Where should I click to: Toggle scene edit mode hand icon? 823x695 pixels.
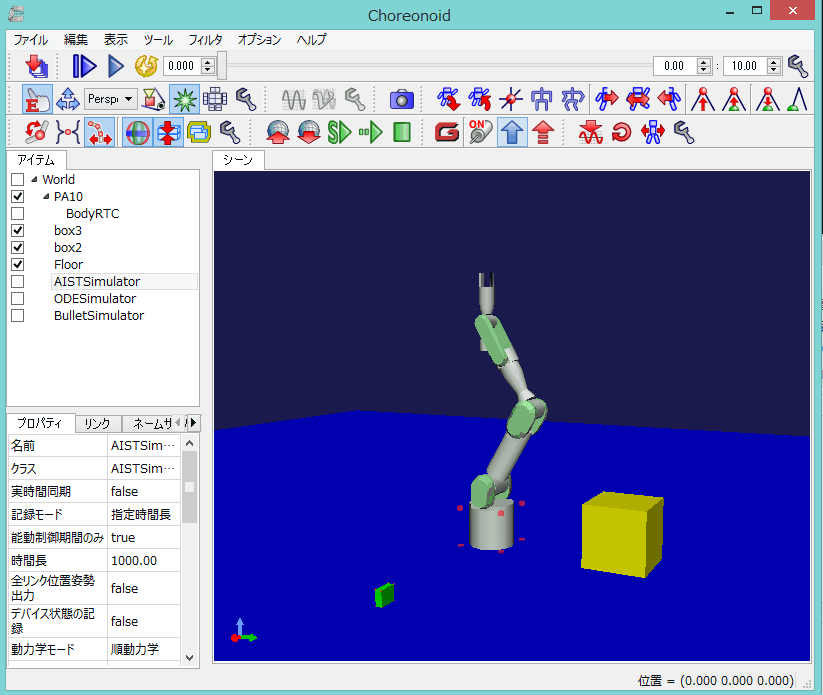(37, 99)
